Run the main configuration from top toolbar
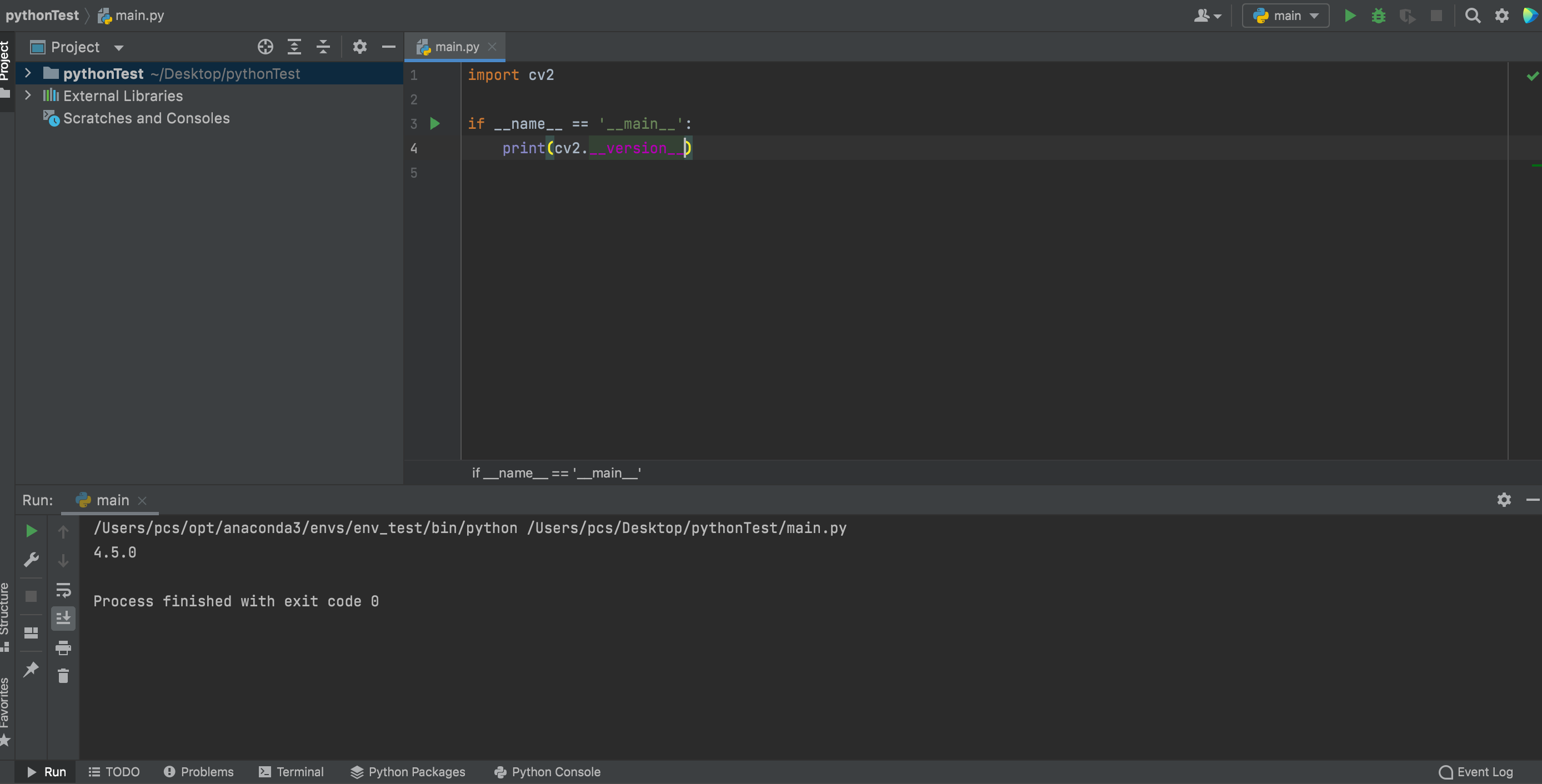1542x784 pixels. click(1350, 16)
